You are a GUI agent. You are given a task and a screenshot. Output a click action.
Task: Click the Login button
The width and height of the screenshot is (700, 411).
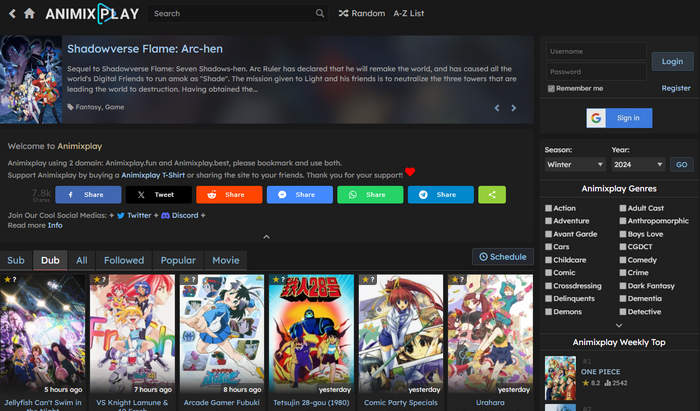[x=672, y=62]
